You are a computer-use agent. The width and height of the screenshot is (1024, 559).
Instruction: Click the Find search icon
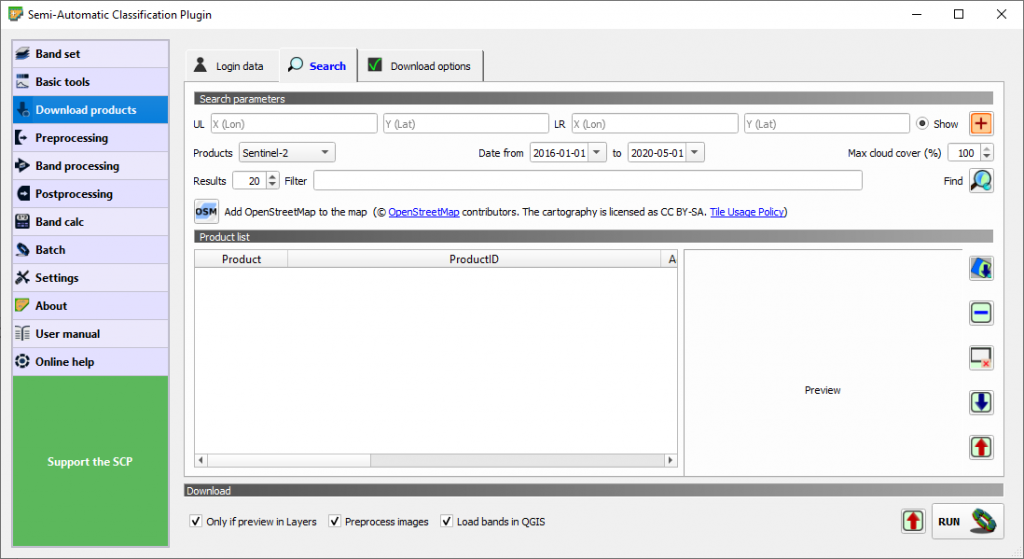click(981, 180)
